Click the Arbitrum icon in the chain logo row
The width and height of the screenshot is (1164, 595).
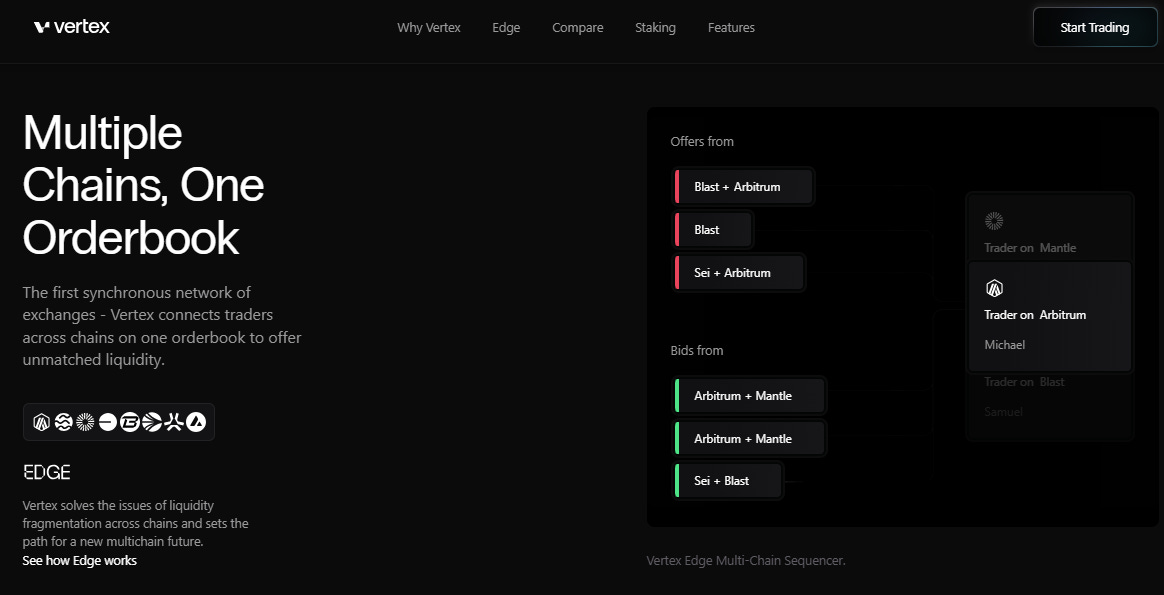coord(42,422)
